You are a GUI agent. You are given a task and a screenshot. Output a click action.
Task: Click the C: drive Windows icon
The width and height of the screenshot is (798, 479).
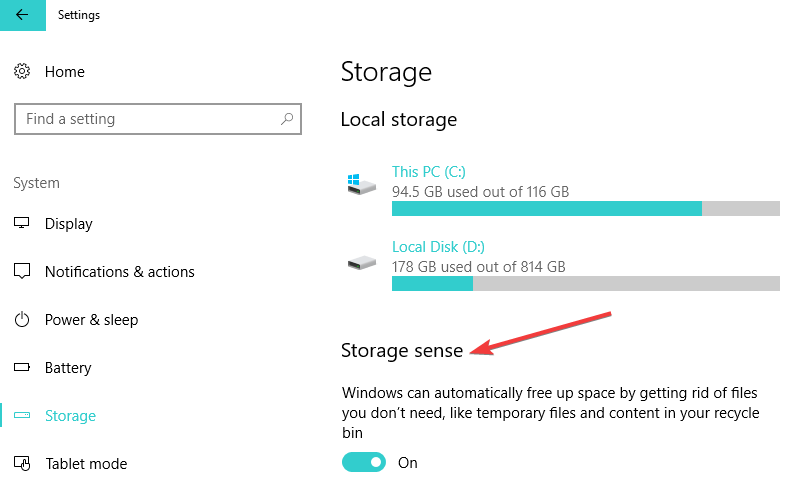(361, 184)
